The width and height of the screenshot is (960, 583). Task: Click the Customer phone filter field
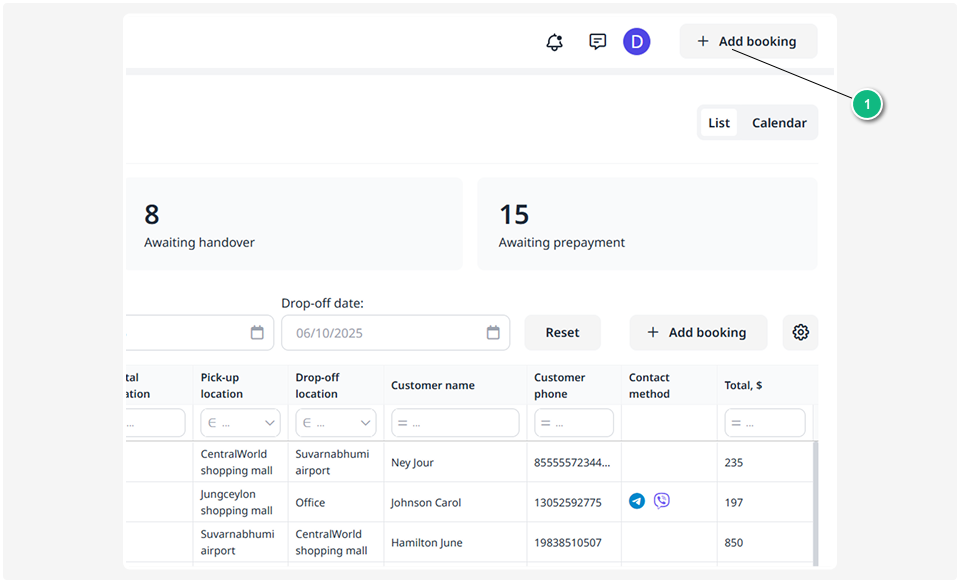[x=573, y=422]
